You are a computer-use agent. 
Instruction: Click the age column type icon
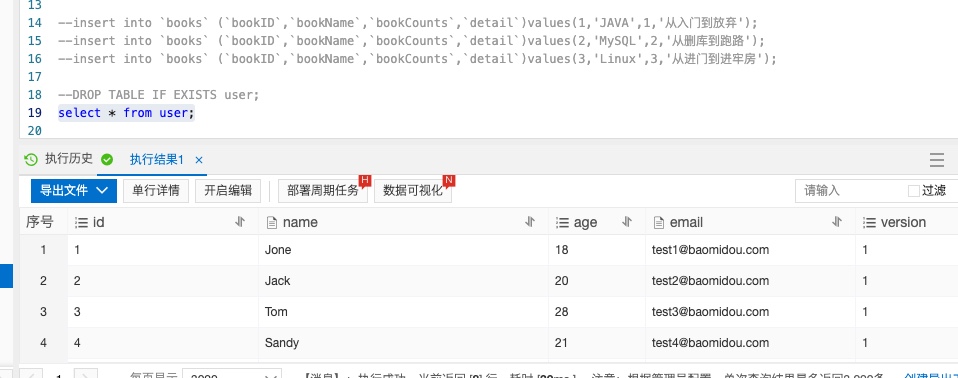tap(562, 223)
